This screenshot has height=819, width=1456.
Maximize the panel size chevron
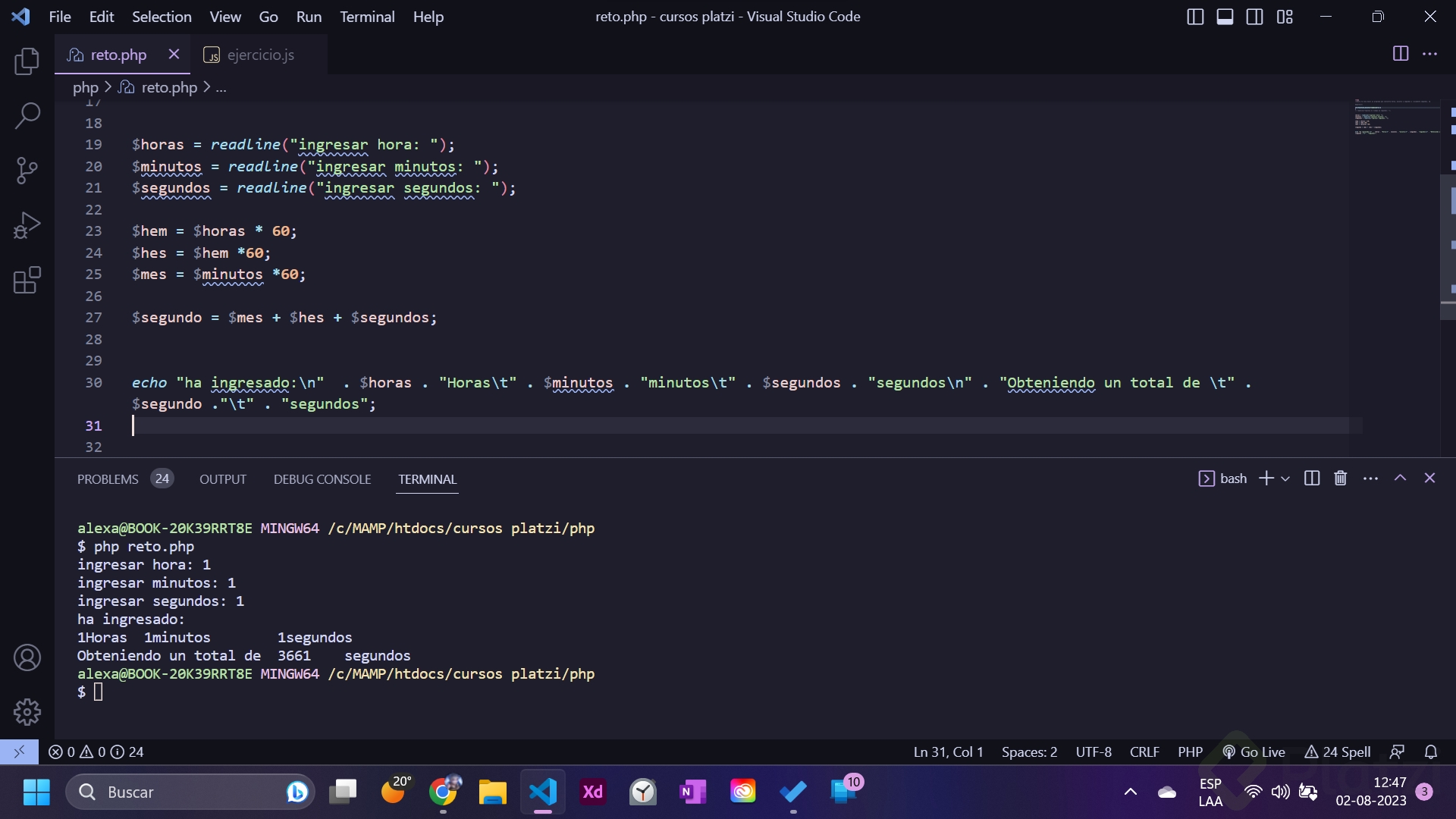tap(1401, 479)
